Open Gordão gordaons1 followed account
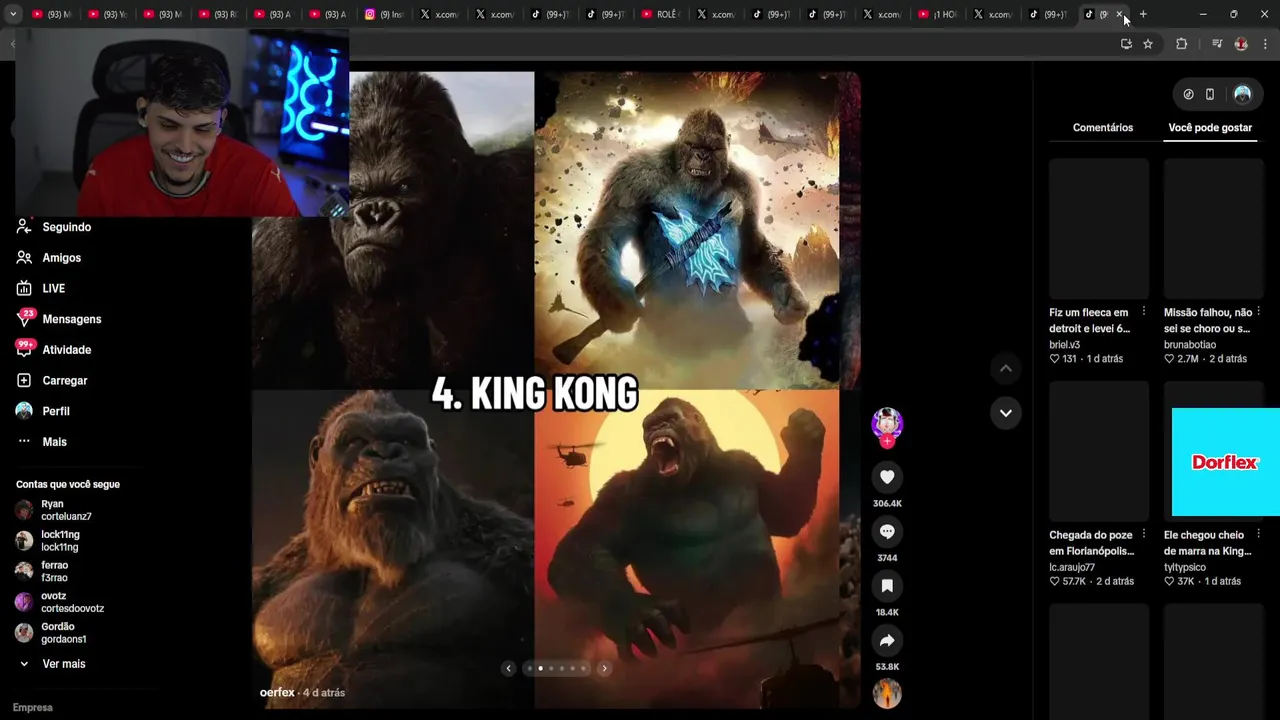Image resolution: width=1280 pixels, height=720 pixels. [51, 633]
